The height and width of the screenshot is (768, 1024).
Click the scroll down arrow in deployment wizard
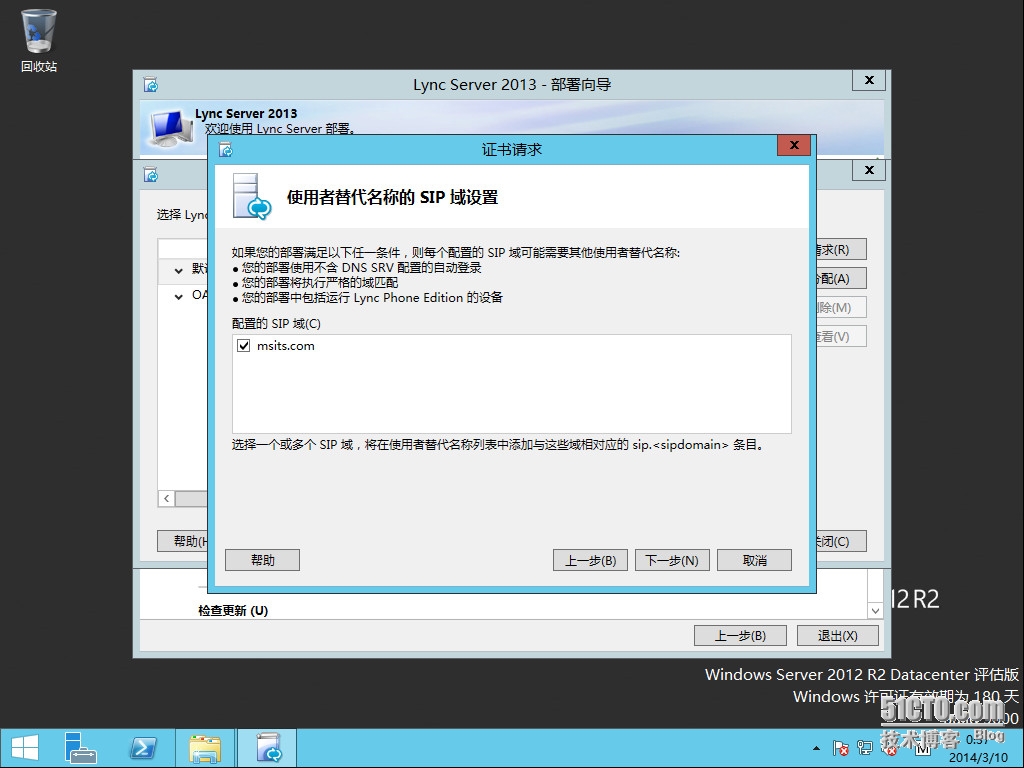coord(875,611)
